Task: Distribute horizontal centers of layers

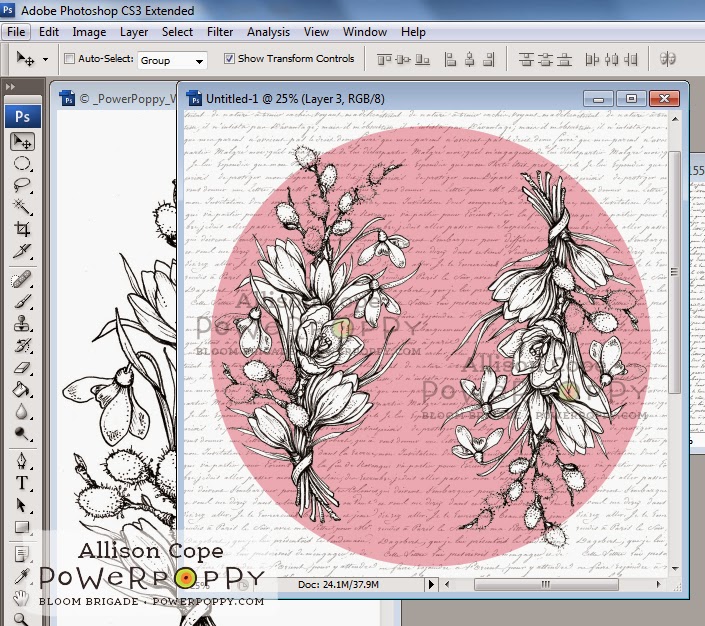Action: (x=611, y=59)
